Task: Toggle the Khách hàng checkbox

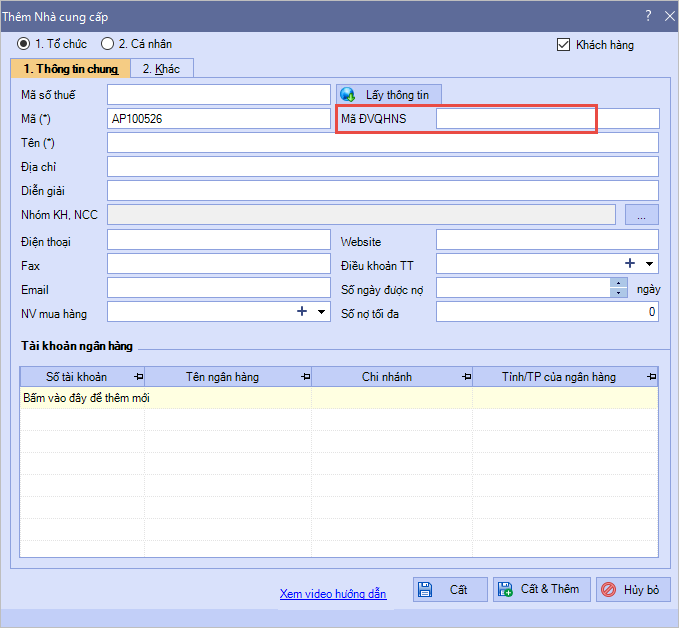Action: [x=563, y=45]
